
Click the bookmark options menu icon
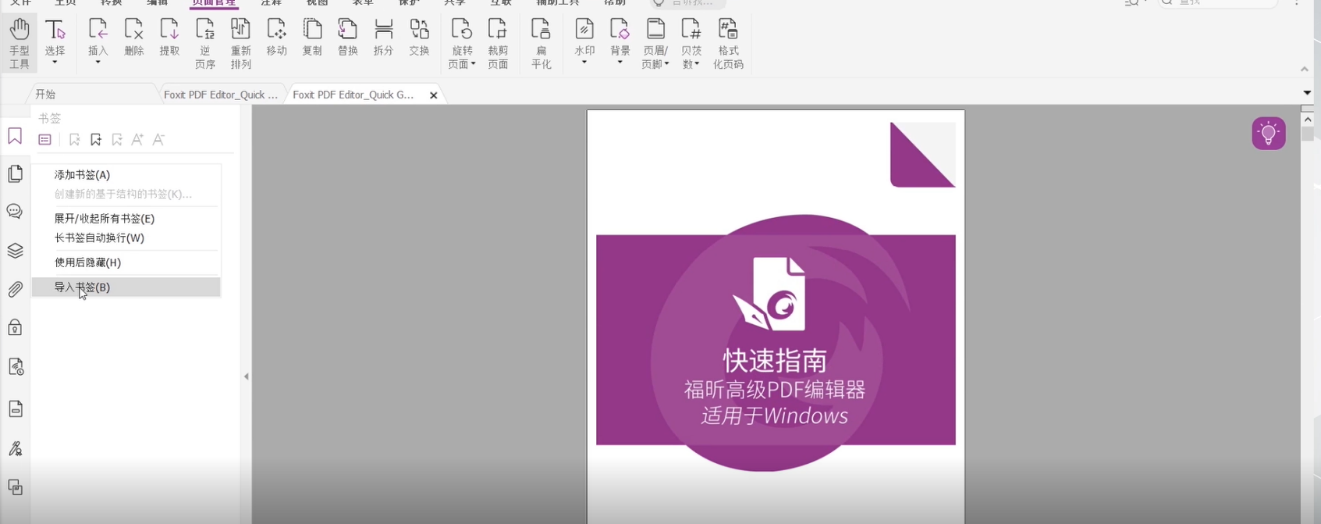pos(45,140)
